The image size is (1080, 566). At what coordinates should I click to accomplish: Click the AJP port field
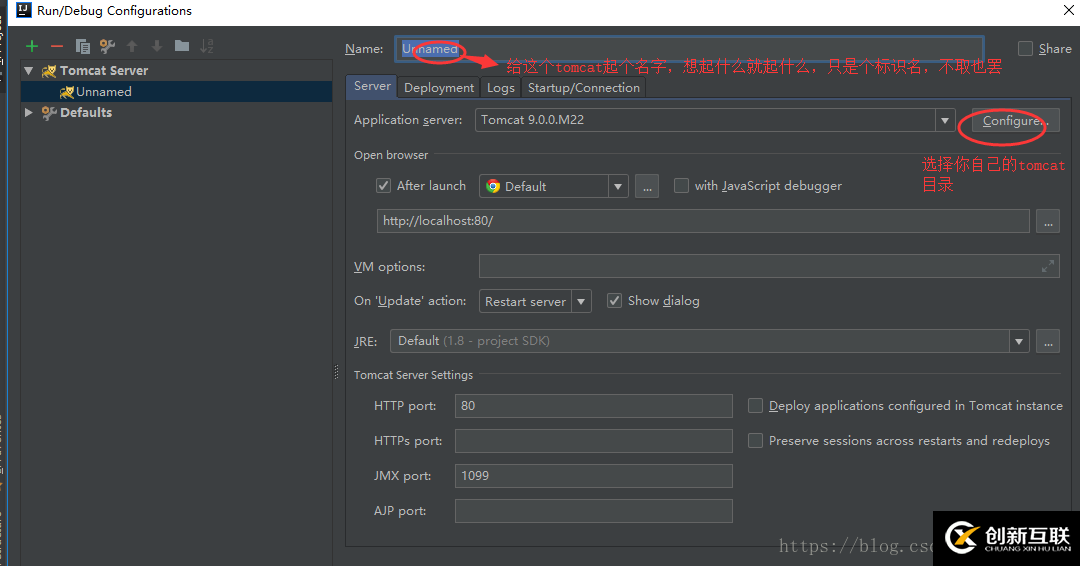pos(594,511)
